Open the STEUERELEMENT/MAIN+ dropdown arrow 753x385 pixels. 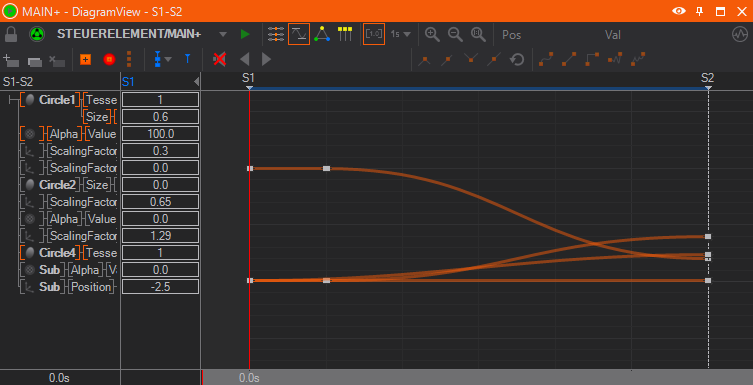[222, 35]
